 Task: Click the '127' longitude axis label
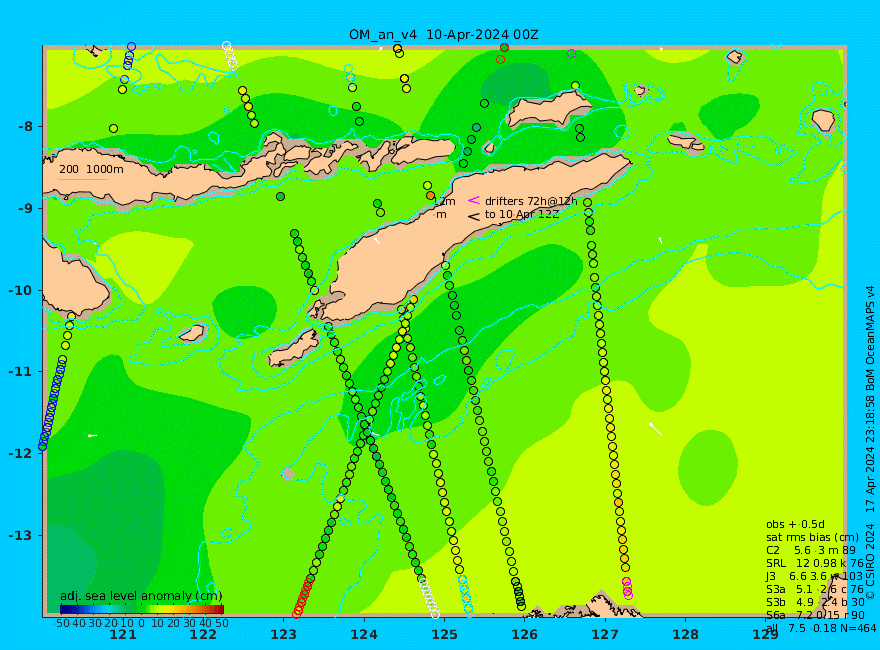[x=605, y=634]
